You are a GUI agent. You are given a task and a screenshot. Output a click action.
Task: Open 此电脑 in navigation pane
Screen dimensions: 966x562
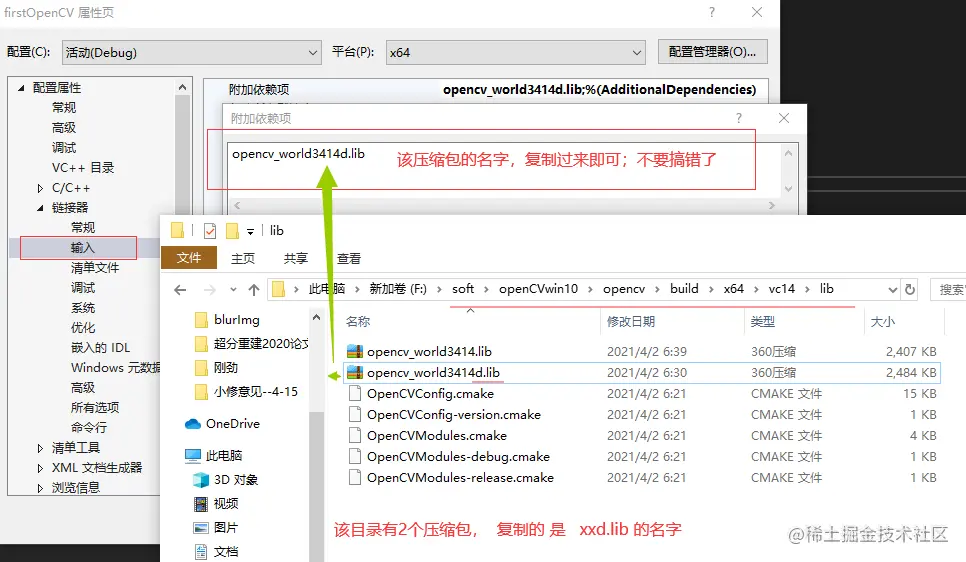point(214,456)
